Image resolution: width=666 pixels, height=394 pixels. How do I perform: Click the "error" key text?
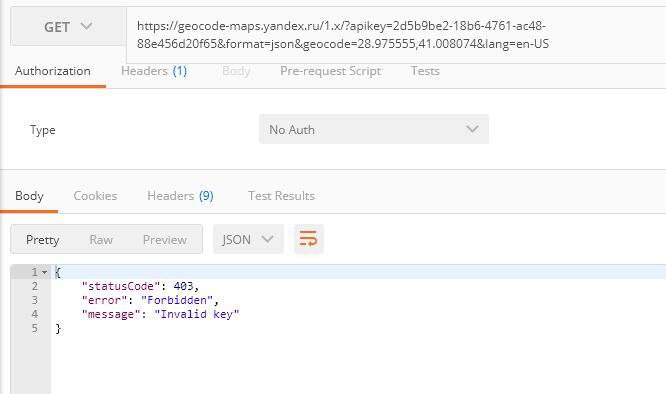pyautogui.click(x=104, y=300)
